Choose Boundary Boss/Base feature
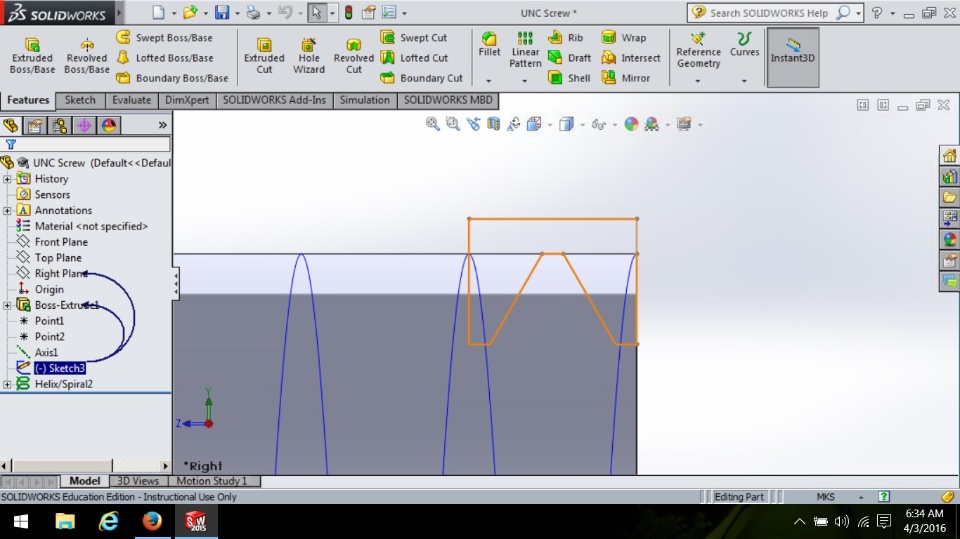Image resolution: width=960 pixels, height=539 pixels. click(x=172, y=78)
